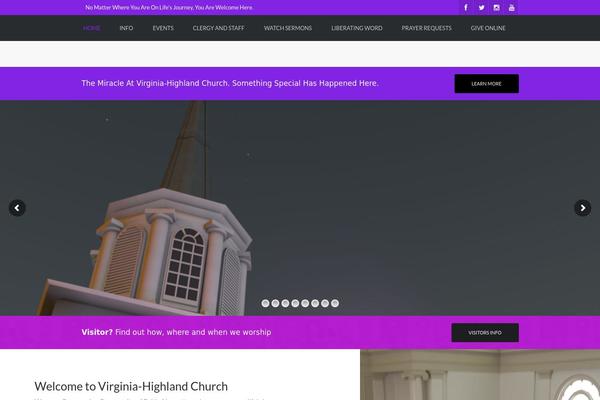Jump to seventh slide dot
Viewport: 600px width, 400px height.
pos(325,303)
